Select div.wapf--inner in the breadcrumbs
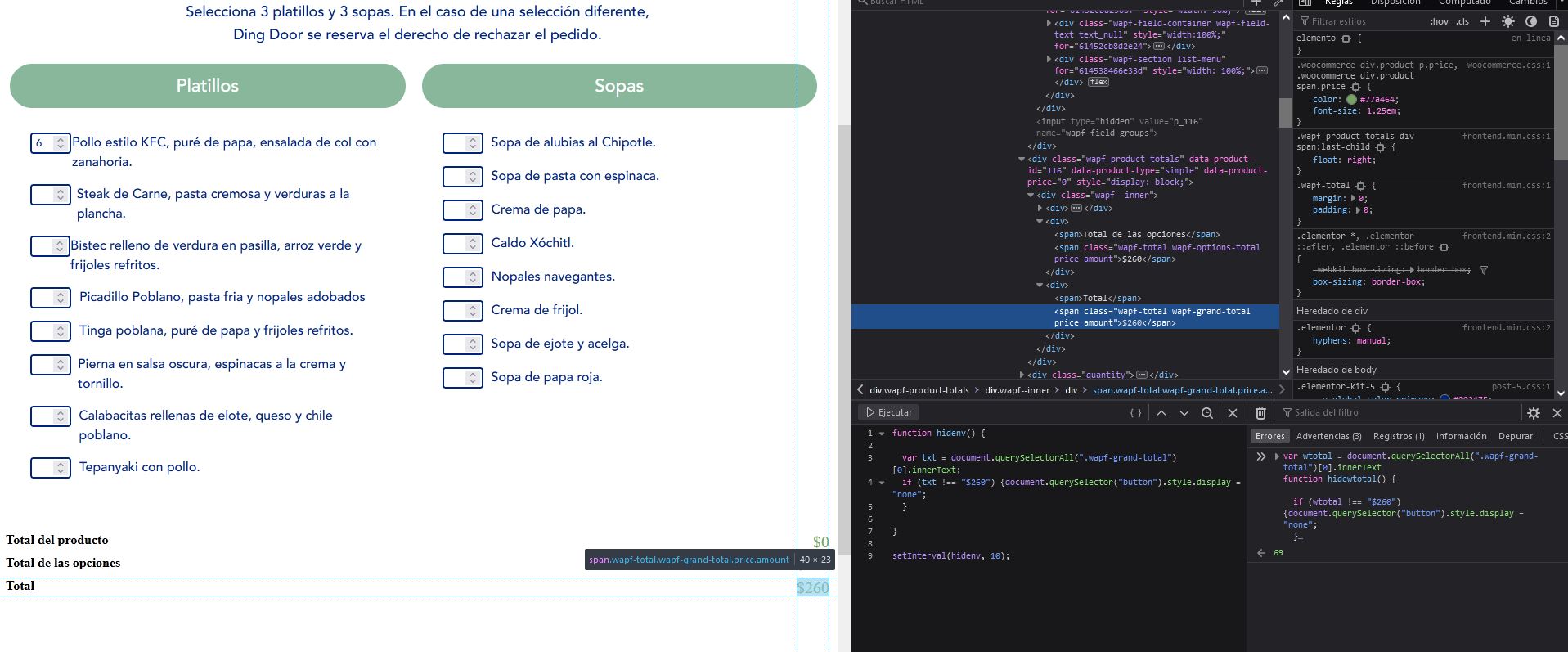Image resolution: width=1568 pixels, height=652 pixels. pos(1017,390)
